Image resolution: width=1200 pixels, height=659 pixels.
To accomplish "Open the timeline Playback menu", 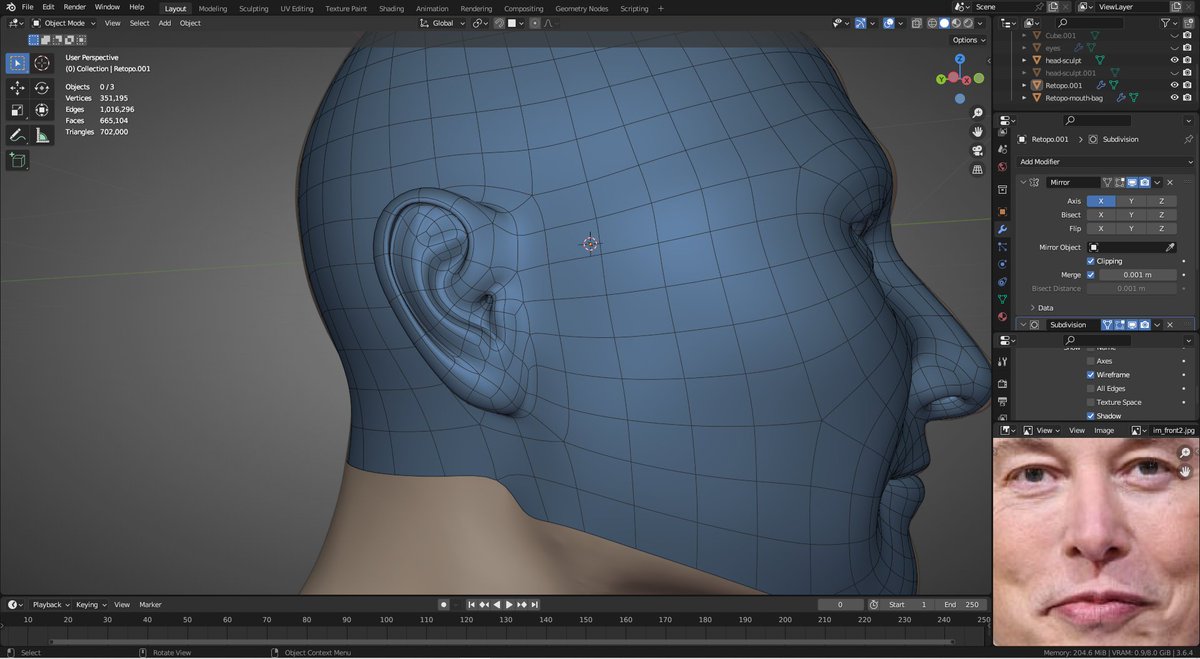I will click(x=50, y=605).
